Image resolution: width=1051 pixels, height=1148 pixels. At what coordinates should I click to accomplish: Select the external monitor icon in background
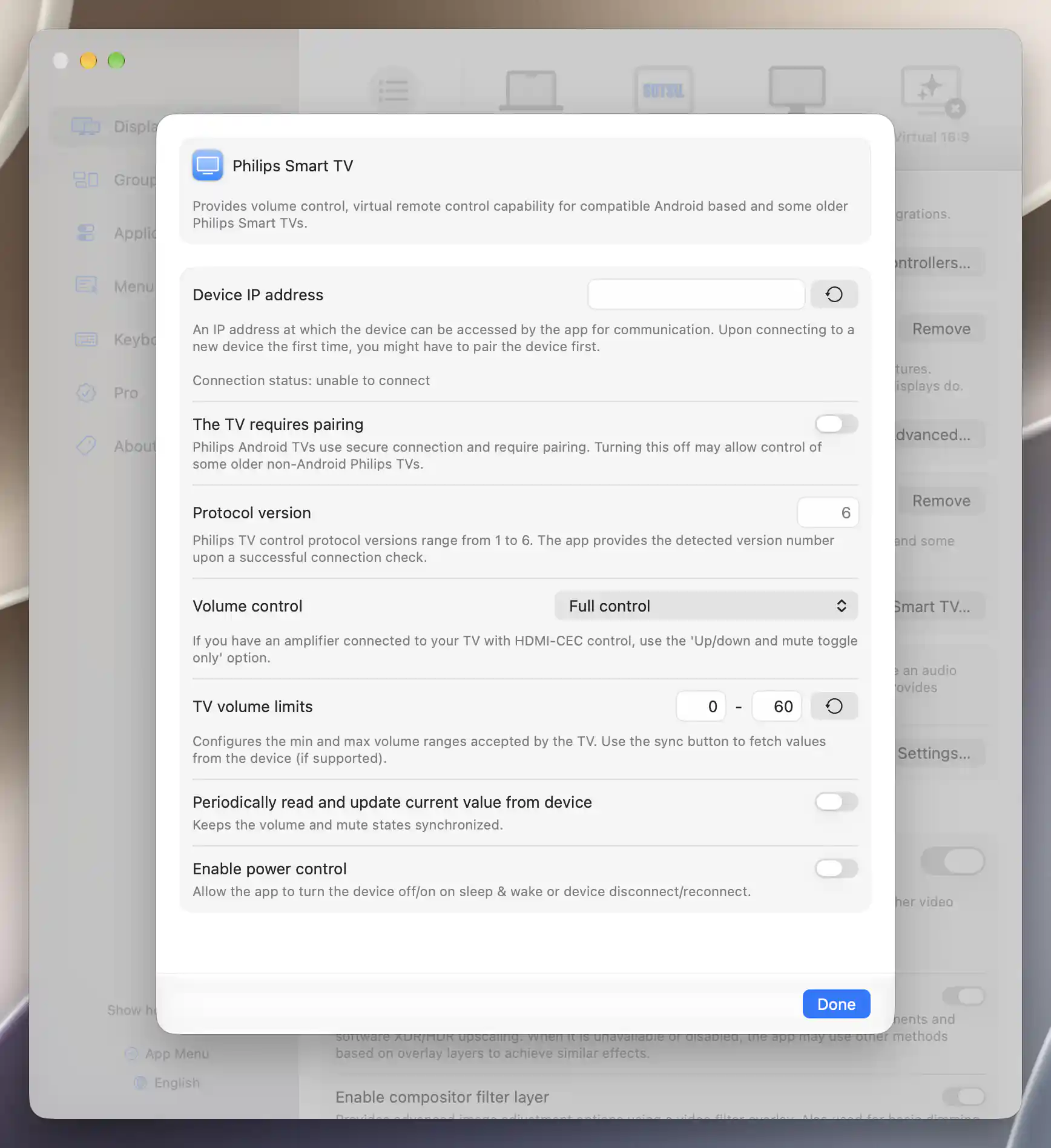797,90
